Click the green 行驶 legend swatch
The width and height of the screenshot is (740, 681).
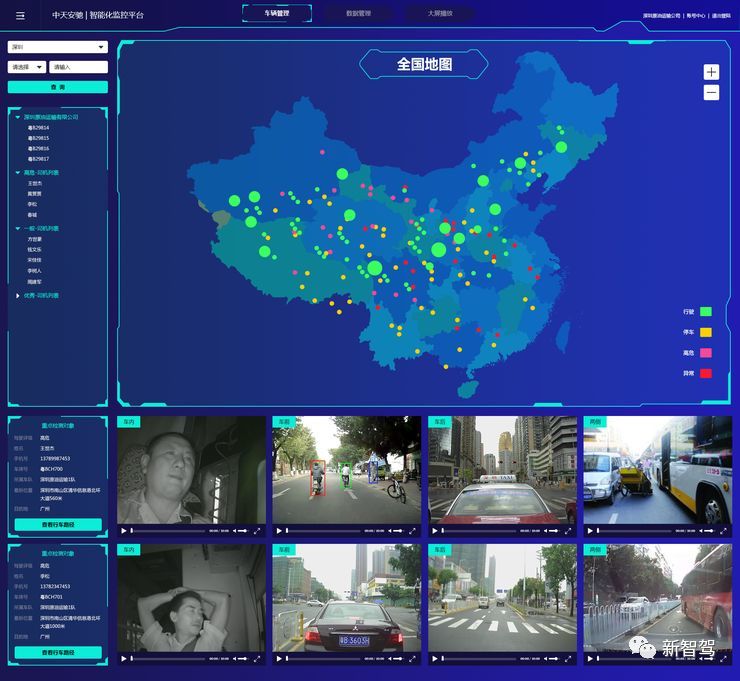(706, 311)
